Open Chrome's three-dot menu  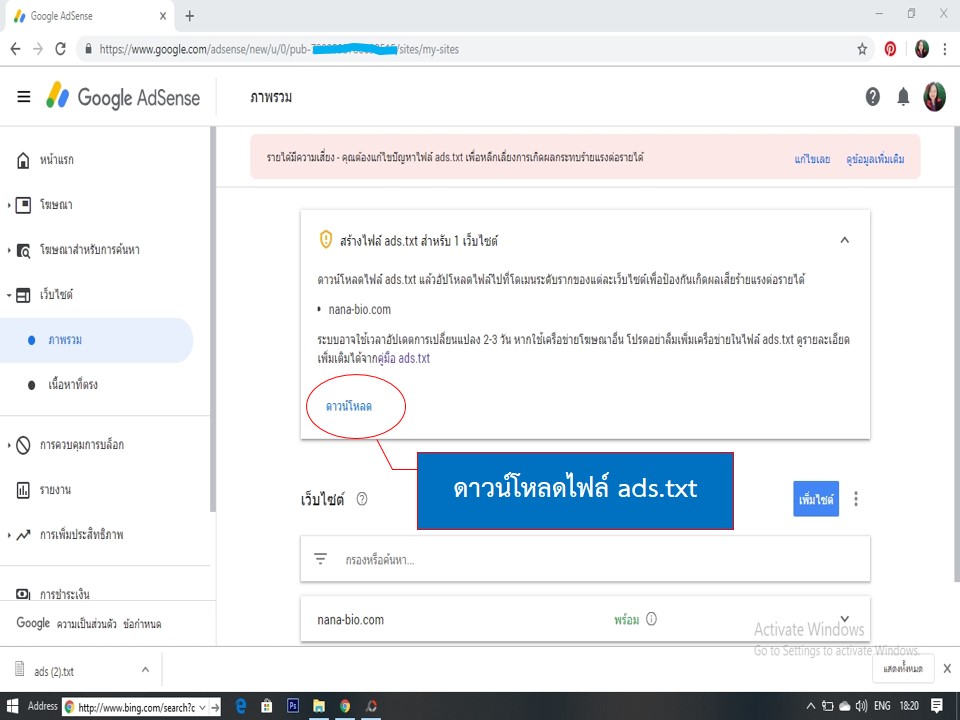pos(945,49)
